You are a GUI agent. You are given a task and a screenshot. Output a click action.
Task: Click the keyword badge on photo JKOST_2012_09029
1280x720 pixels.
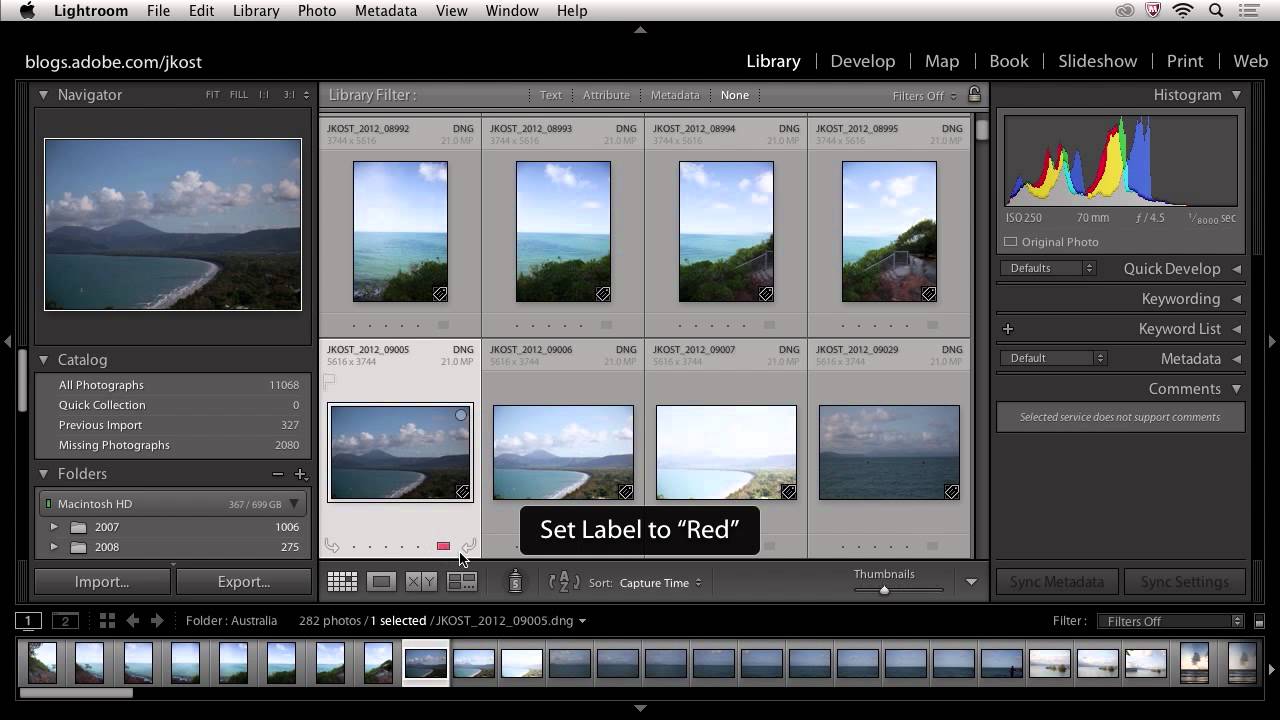(951, 492)
